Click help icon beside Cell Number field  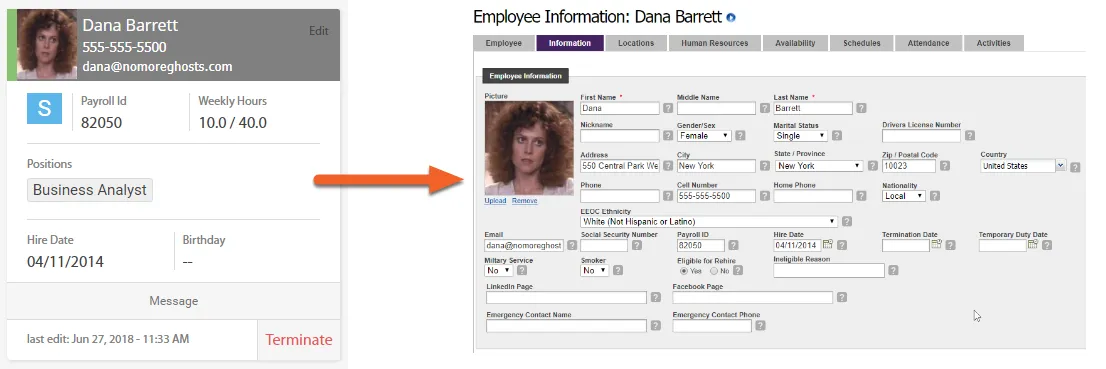pyautogui.click(x=765, y=196)
